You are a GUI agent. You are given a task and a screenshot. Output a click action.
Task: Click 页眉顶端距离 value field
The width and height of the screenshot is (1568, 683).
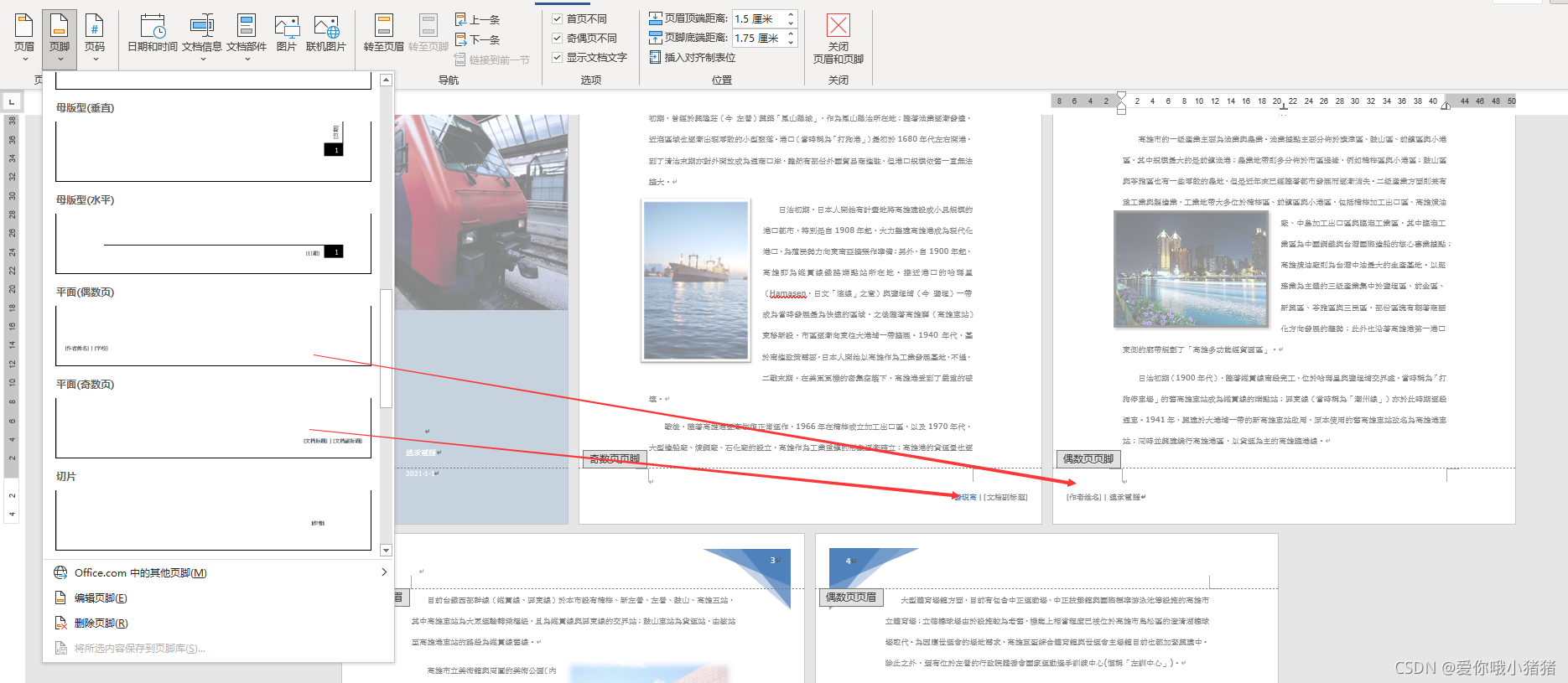(758, 18)
